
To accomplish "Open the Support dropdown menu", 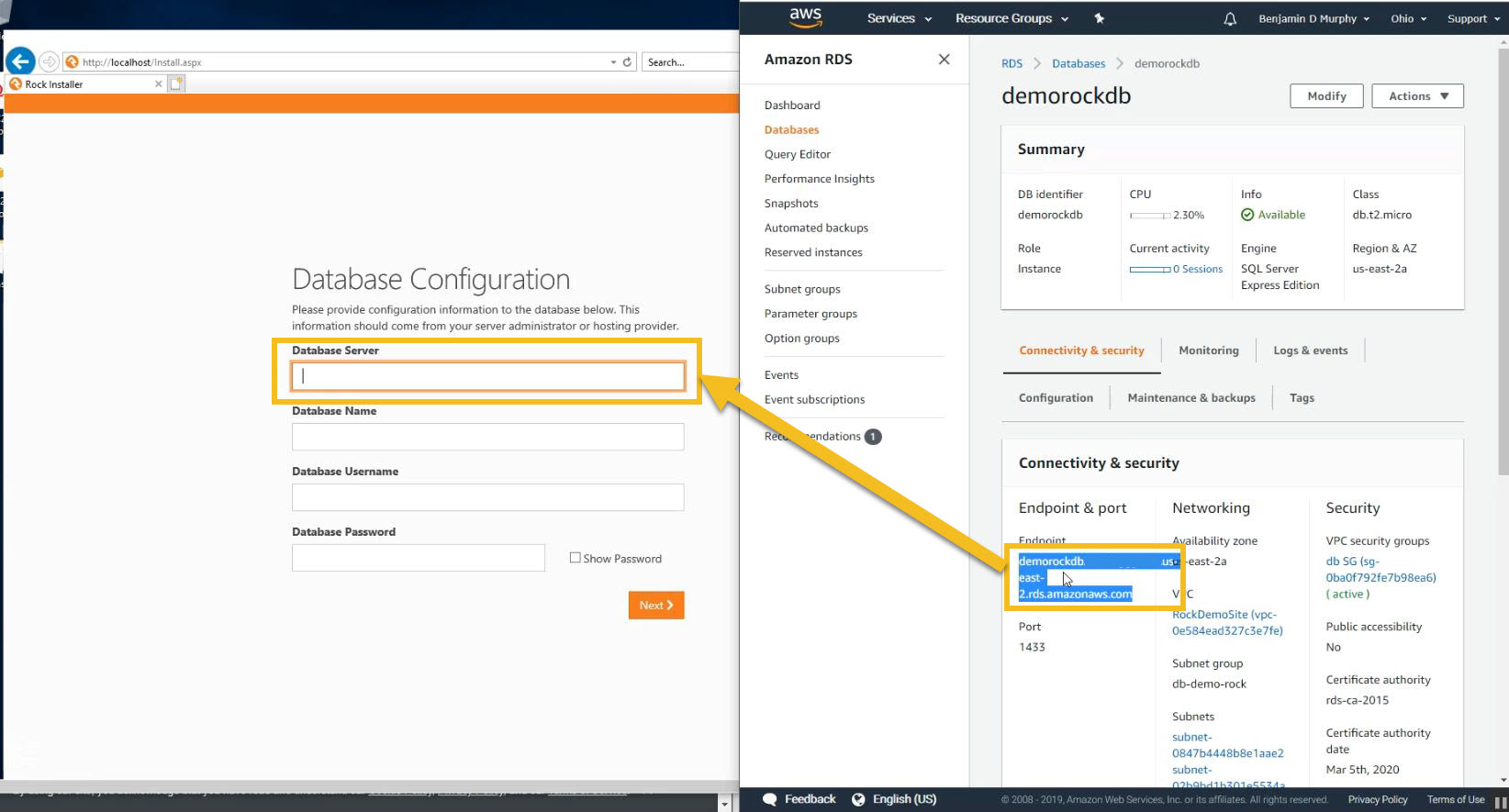I will 1473,18.
